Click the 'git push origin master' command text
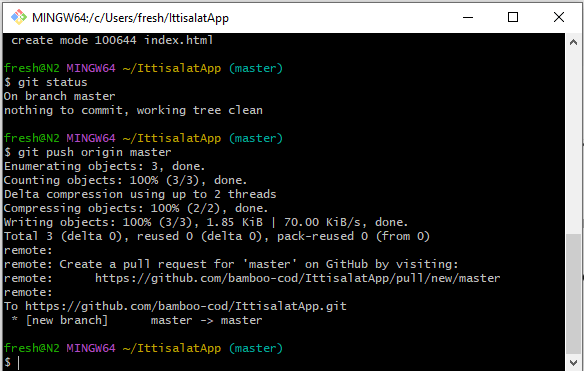584x371 pixels. click(x=95, y=152)
